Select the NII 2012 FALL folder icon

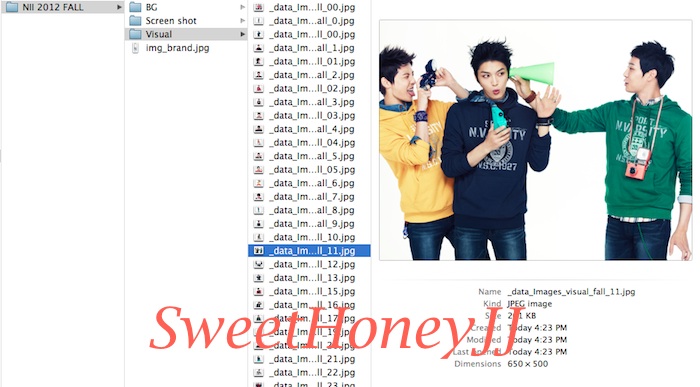[x=12, y=7]
